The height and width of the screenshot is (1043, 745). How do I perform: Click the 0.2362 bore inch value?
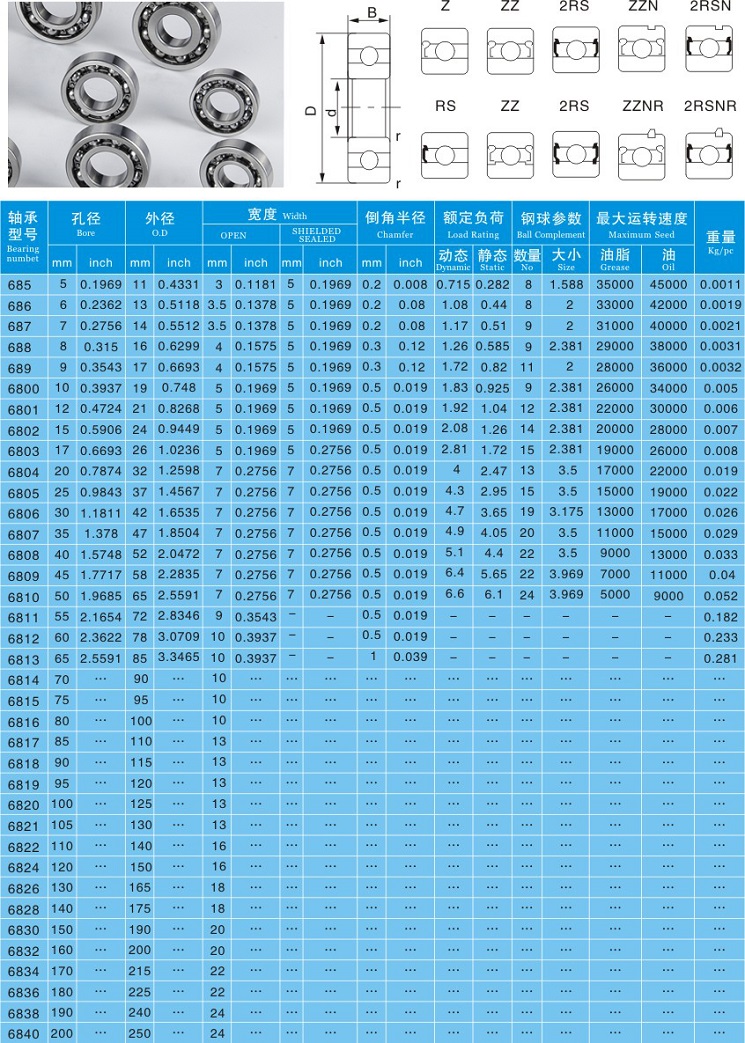tap(101, 305)
